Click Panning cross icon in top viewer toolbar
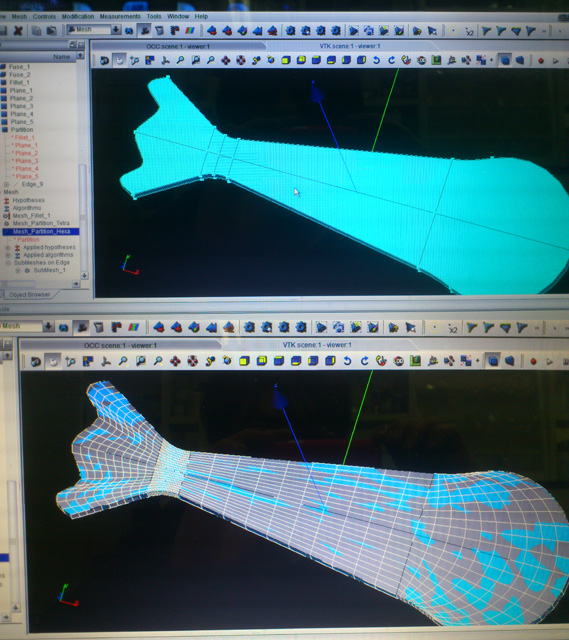 225,60
